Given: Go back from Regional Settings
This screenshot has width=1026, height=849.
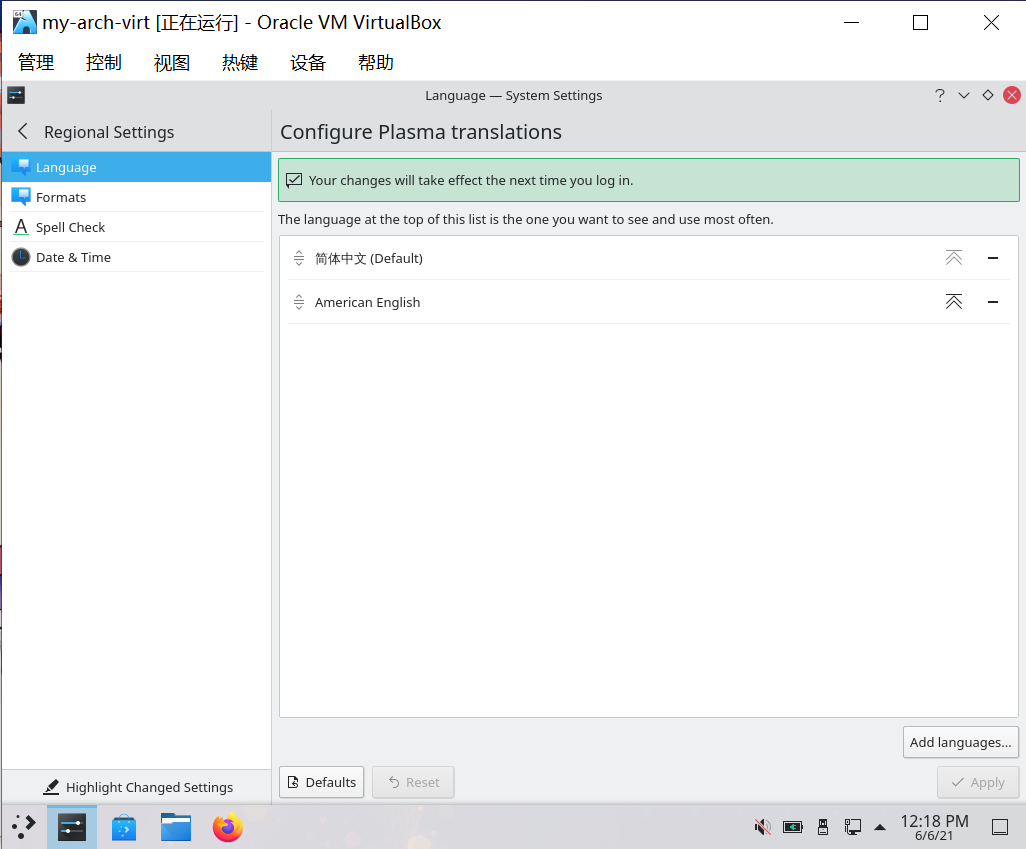Looking at the screenshot, I should click(x=23, y=132).
